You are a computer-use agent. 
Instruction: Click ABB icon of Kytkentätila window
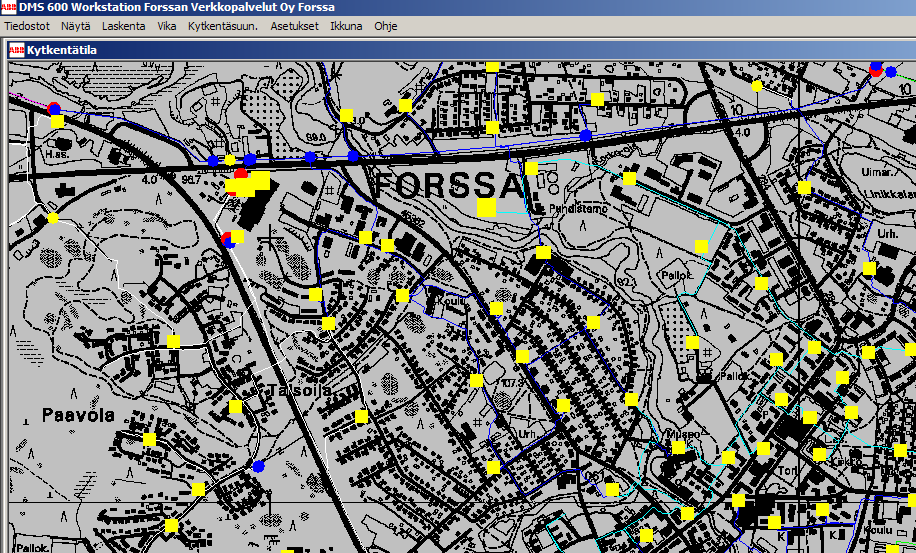16,50
